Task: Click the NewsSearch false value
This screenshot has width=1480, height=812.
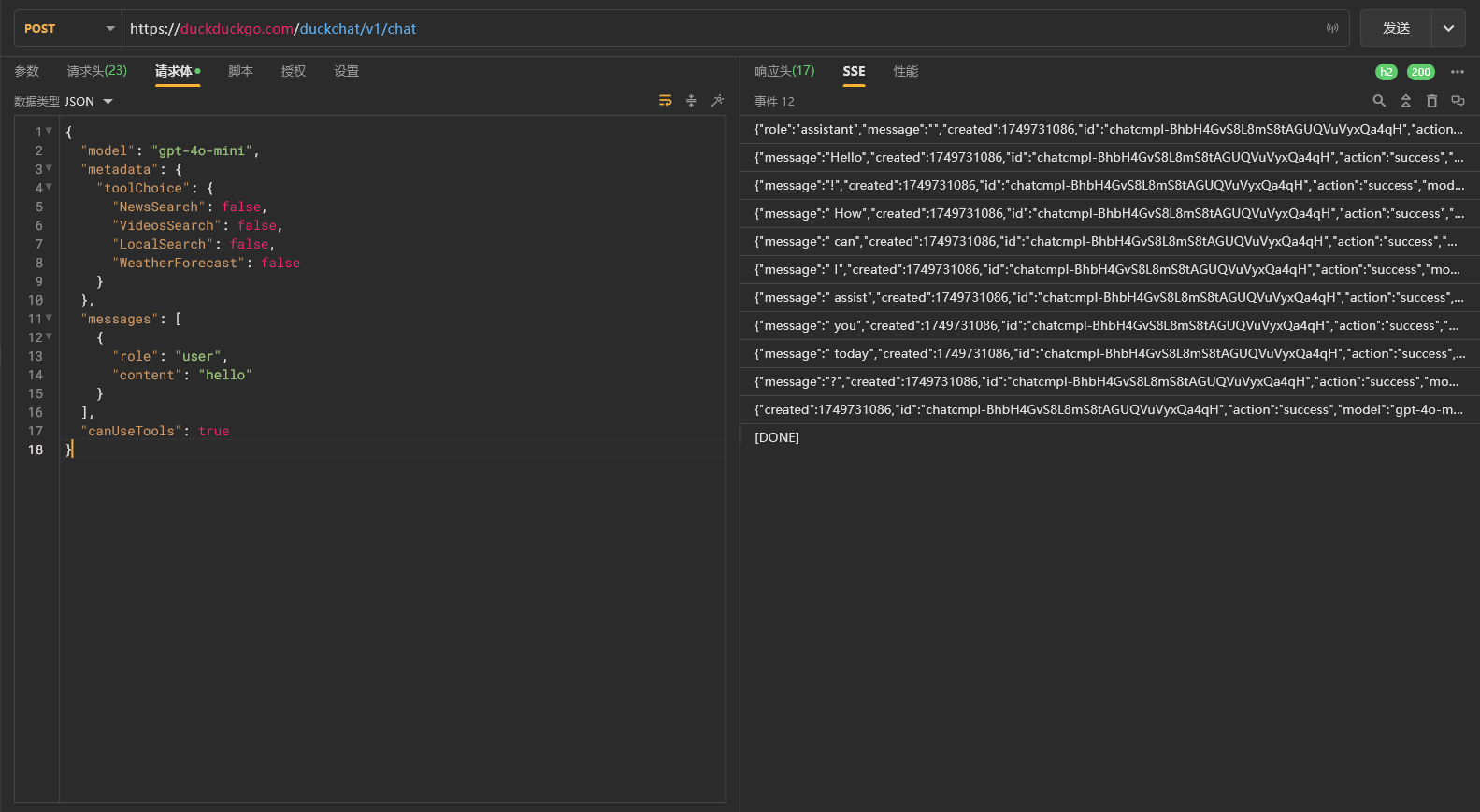Action: pos(241,207)
